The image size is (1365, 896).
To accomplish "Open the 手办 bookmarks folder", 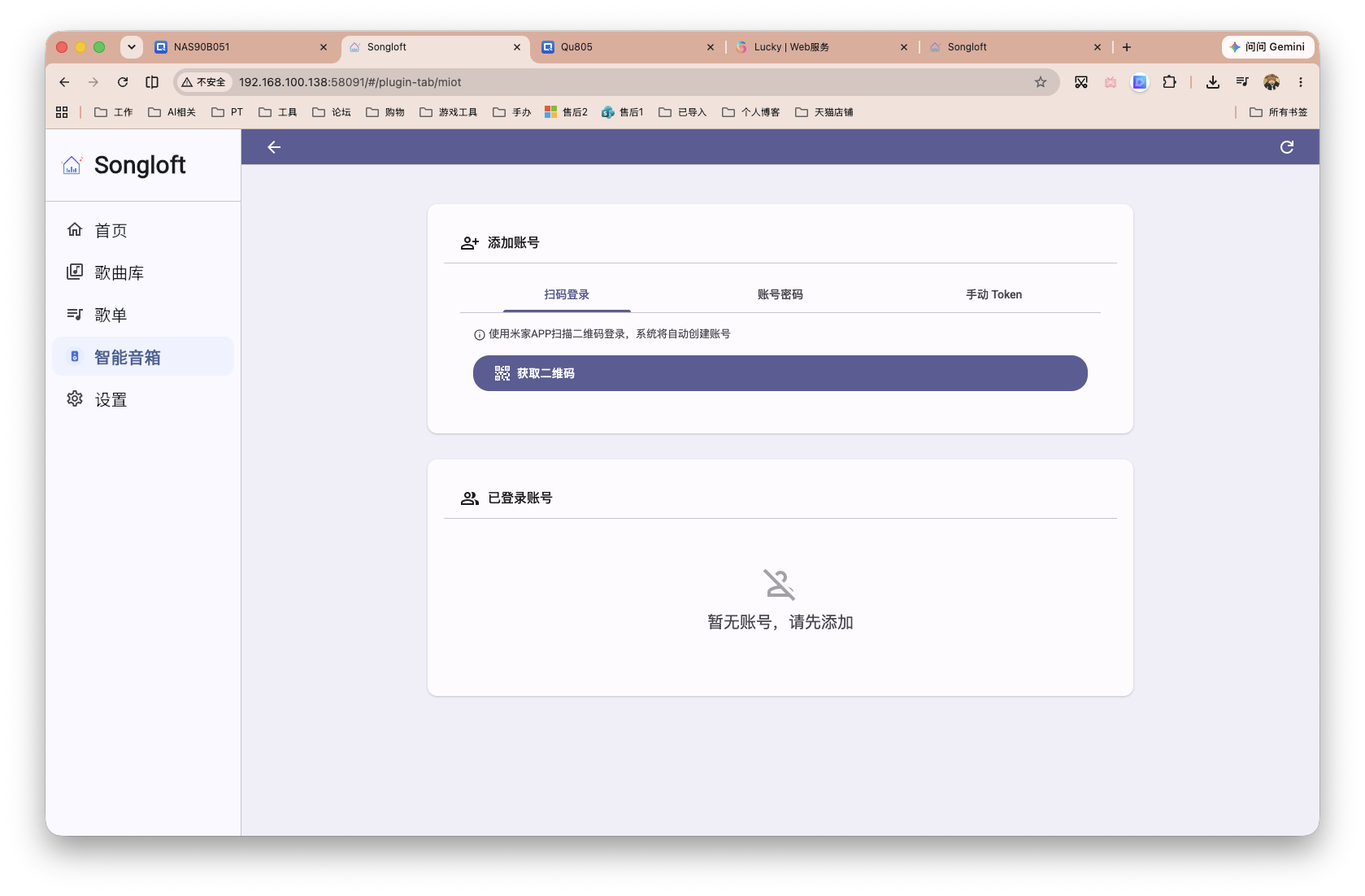I will coord(512,112).
